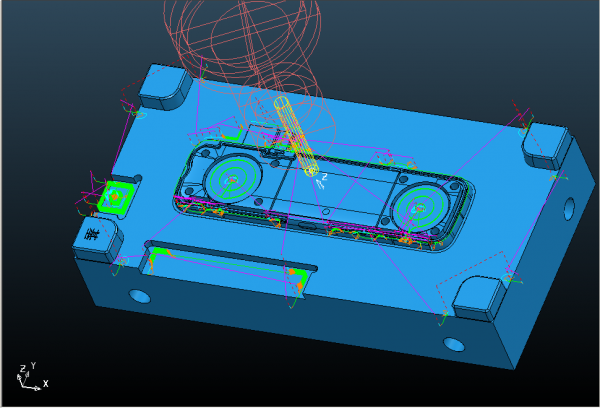Click the engraved square boss at the front-left corner
Screen dimensions: 600x408
(x=95, y=237)
